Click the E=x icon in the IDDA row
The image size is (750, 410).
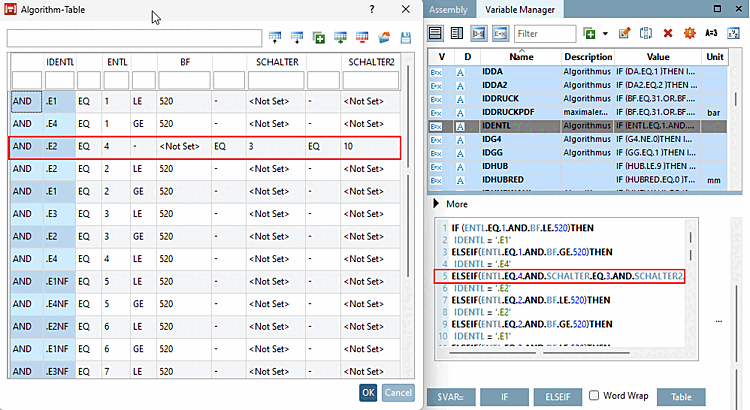pyautogui.click(x=436, y=72)
